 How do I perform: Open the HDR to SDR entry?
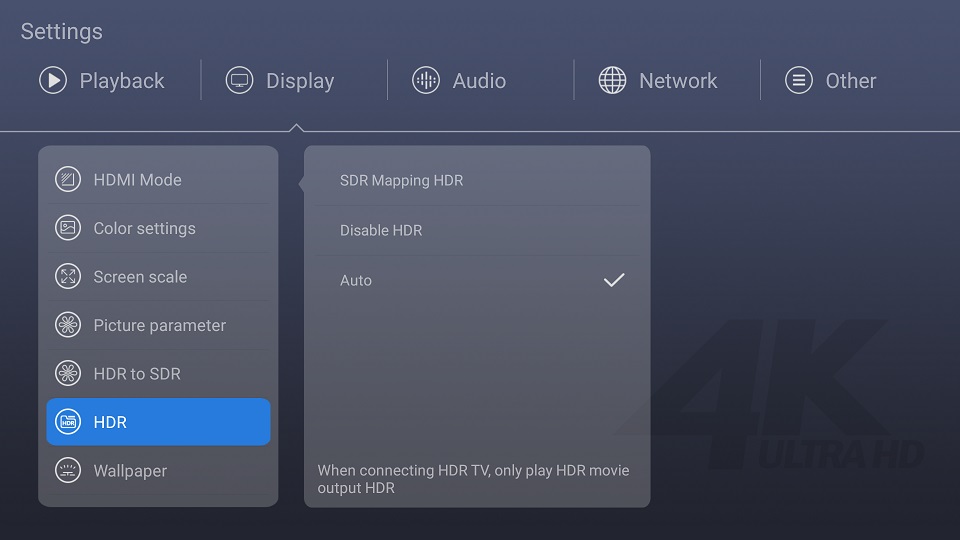tap(159, 373)
